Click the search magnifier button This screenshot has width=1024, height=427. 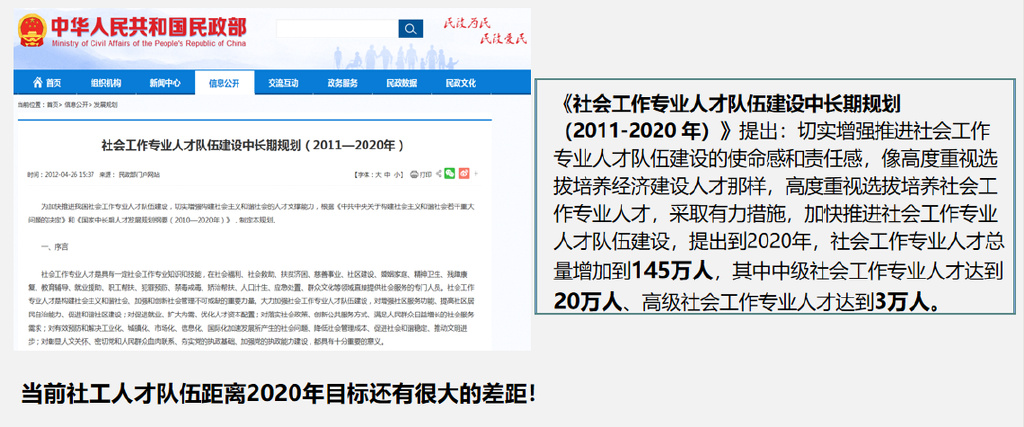click(411, 29)
